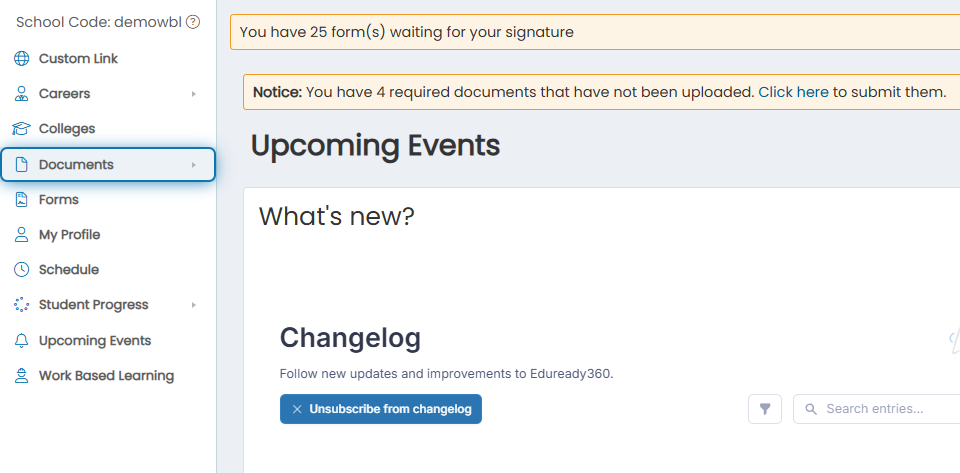Expand the Student Progress submenu arrow
This screenshot has width=960, height=473.
click(x=193, y=305)
